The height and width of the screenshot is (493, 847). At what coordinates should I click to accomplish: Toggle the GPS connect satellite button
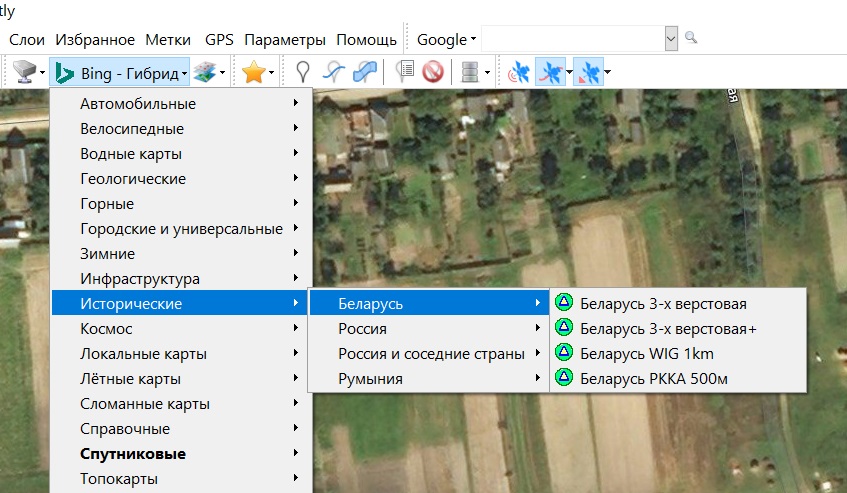pos(517,72)
